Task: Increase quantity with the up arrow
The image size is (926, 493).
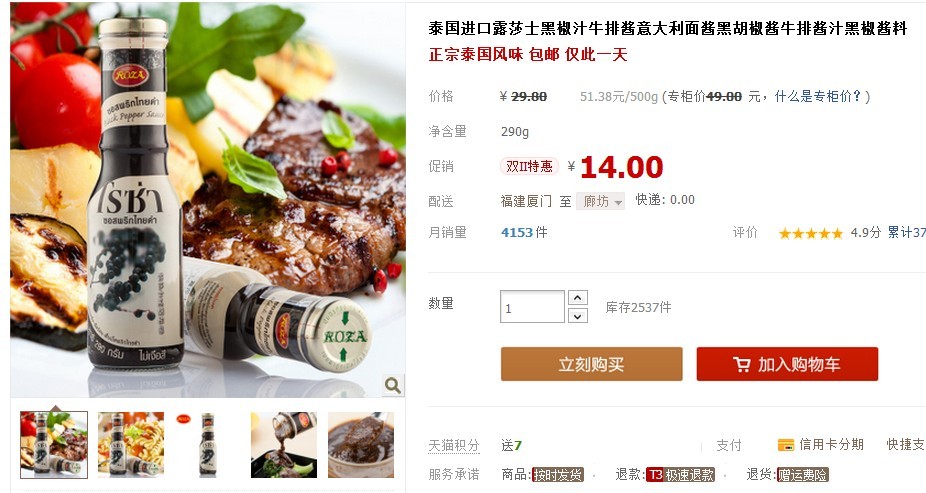Action: [578, 298]
